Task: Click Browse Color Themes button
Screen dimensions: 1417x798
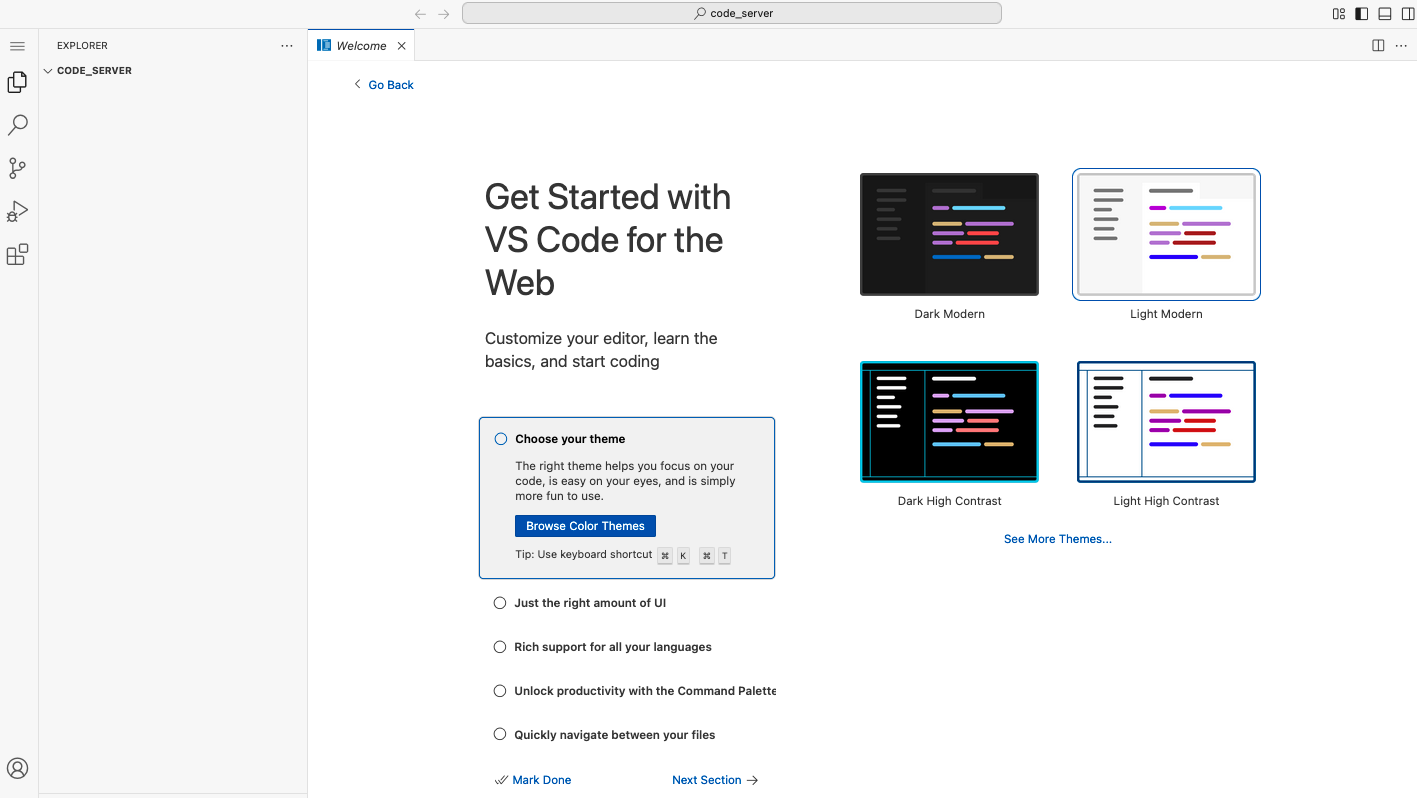Action: click(585, 526)
